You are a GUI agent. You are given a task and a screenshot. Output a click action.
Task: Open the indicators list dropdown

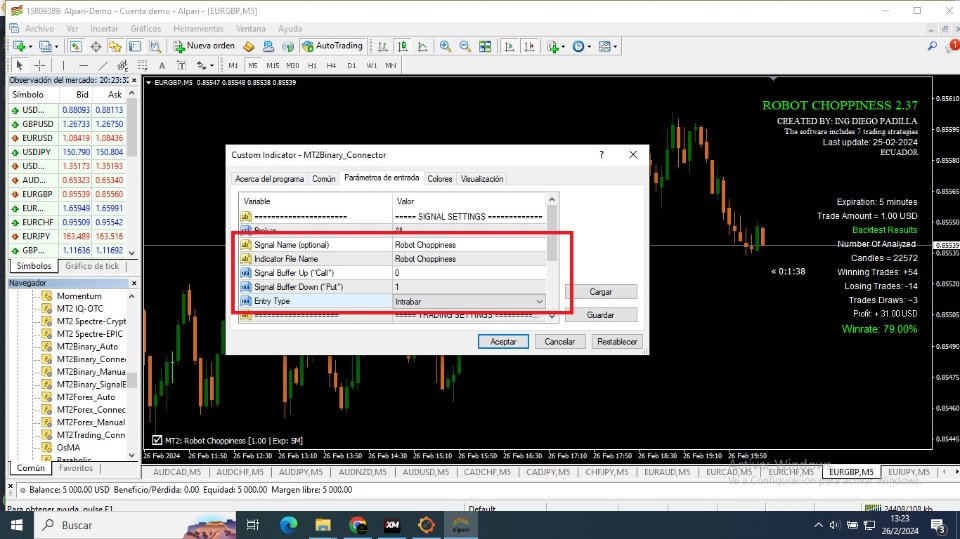(x=556, y=47)
